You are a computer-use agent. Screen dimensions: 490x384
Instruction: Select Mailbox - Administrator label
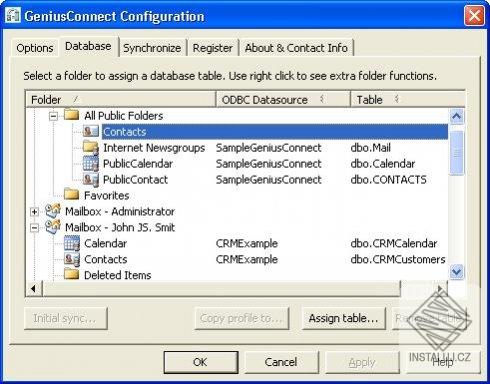click(x=120, y=211)
